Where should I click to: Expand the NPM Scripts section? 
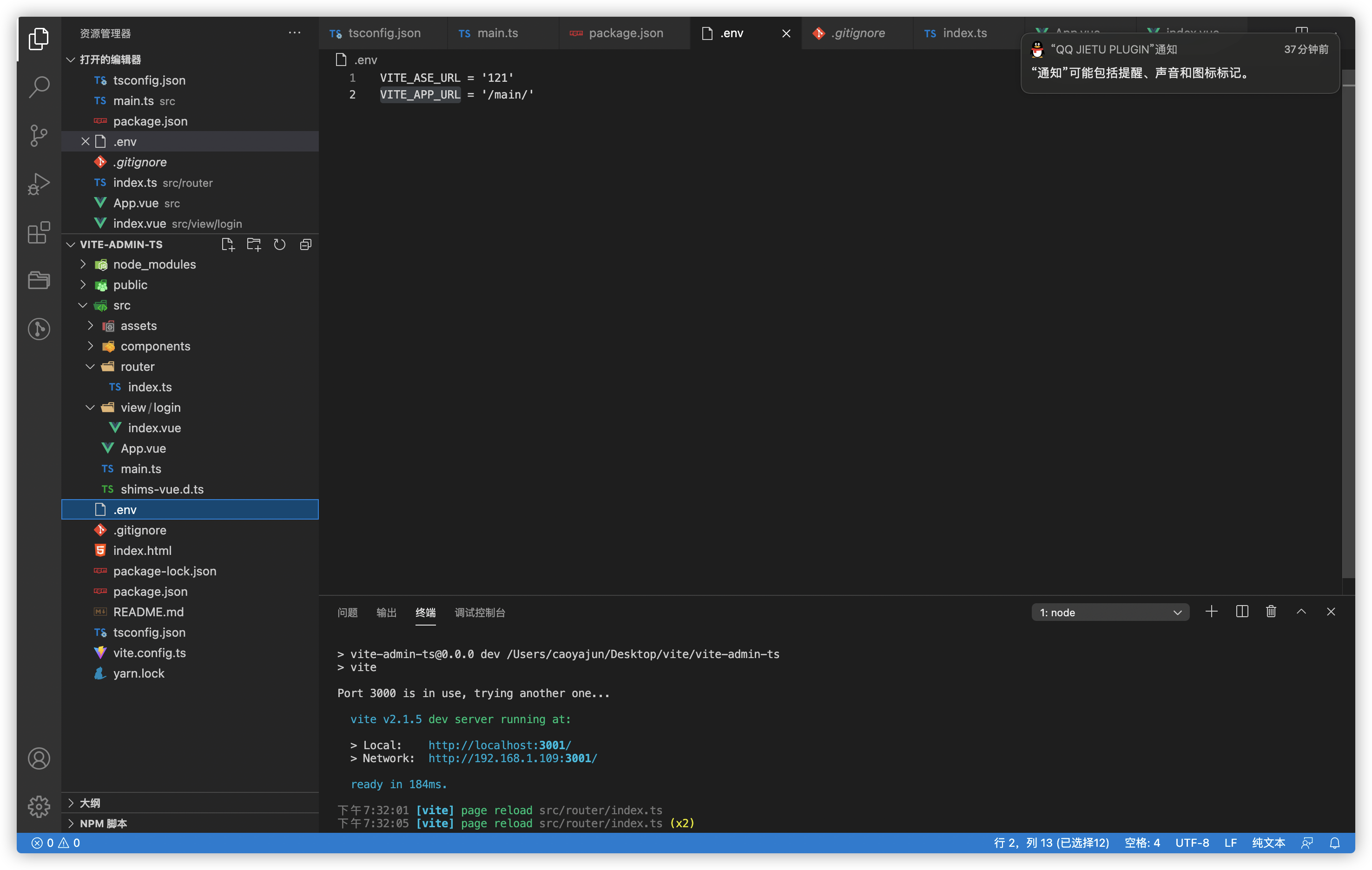71,823
